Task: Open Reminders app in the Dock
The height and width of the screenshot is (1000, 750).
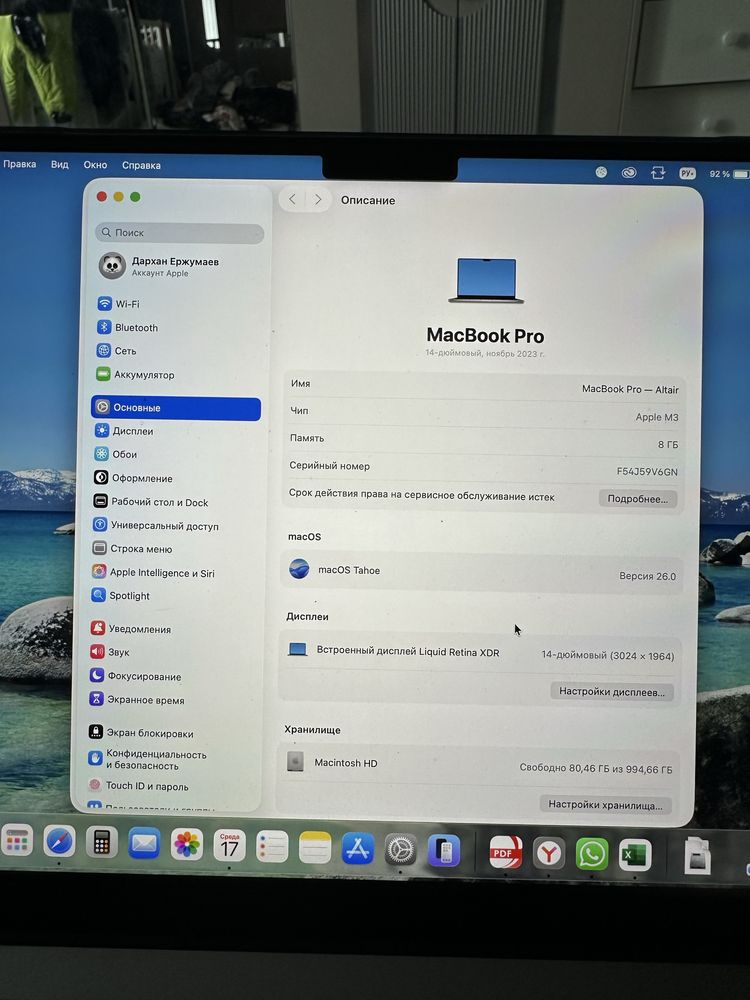Action: click(272, 847)
